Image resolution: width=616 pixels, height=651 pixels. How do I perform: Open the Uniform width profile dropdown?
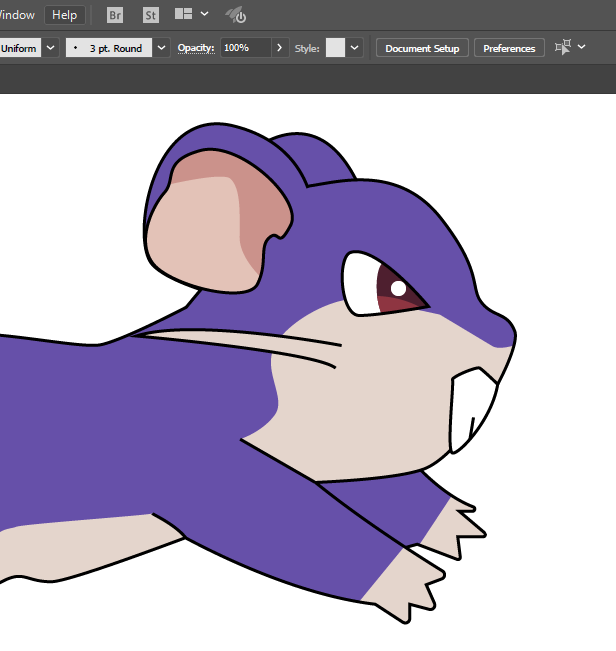coord(48,48)
